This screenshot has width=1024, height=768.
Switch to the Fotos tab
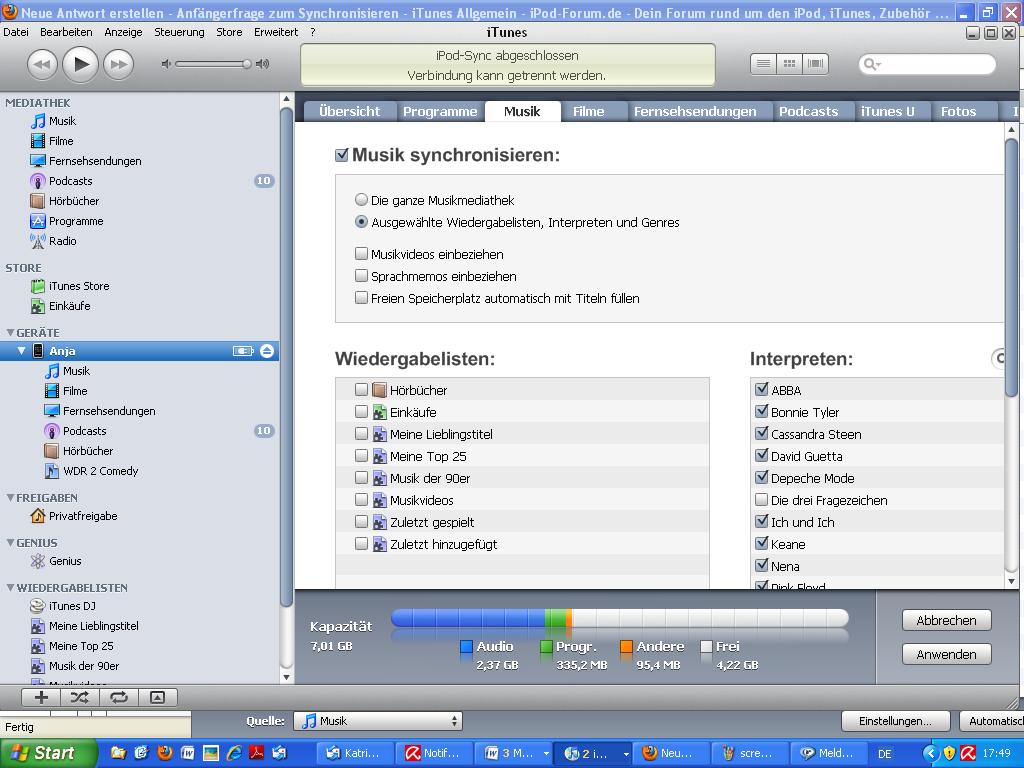pos(959,112)
